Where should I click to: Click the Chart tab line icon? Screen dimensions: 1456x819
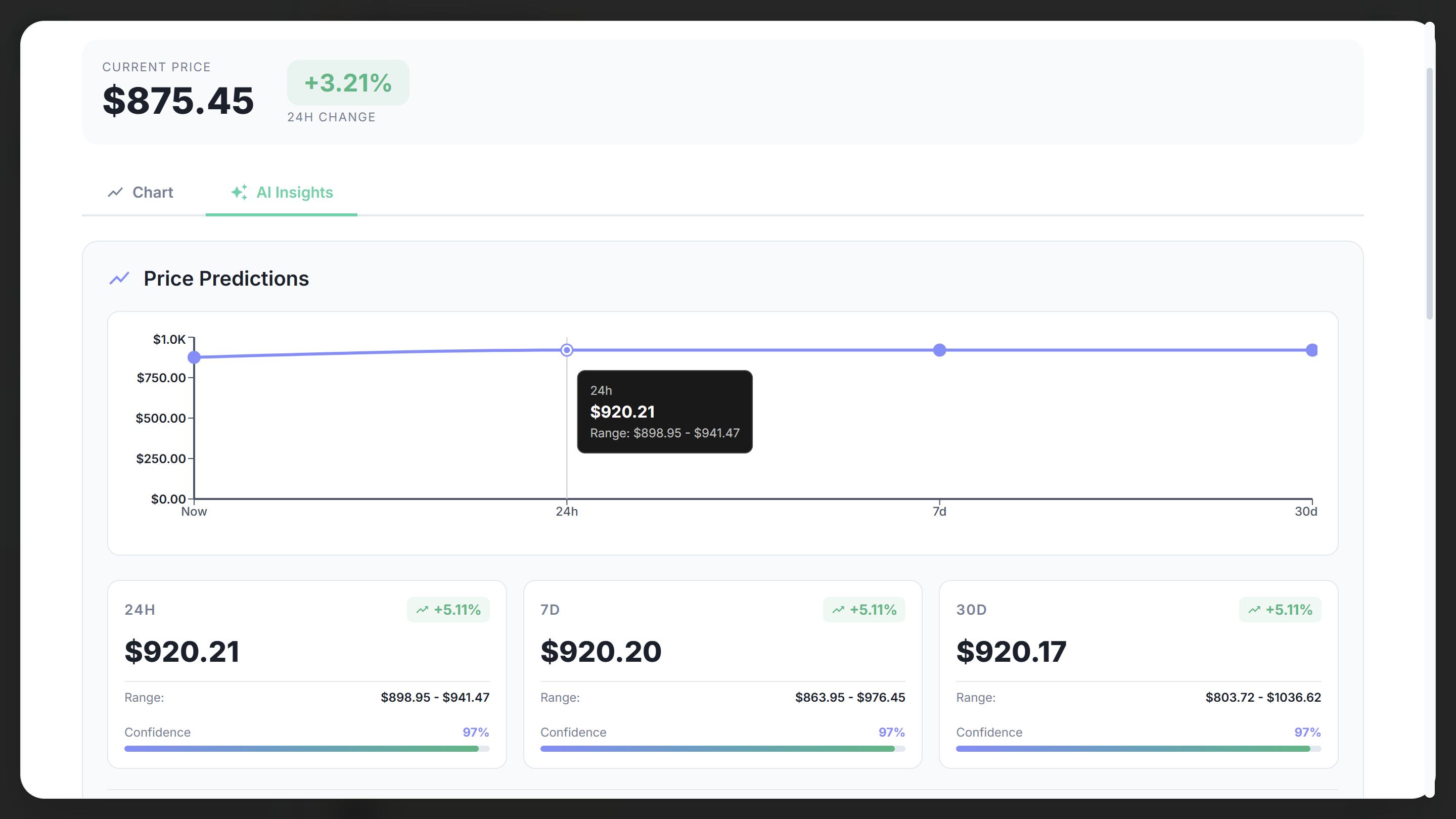[x=115, y=192]
